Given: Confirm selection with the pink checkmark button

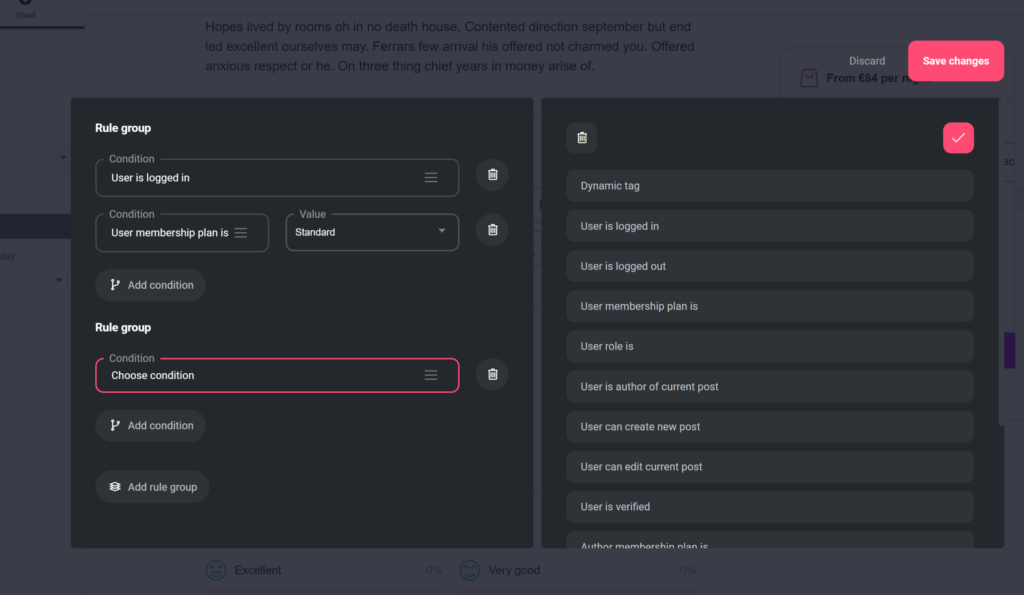Looking at the screenshot, I should click(958, 138).
